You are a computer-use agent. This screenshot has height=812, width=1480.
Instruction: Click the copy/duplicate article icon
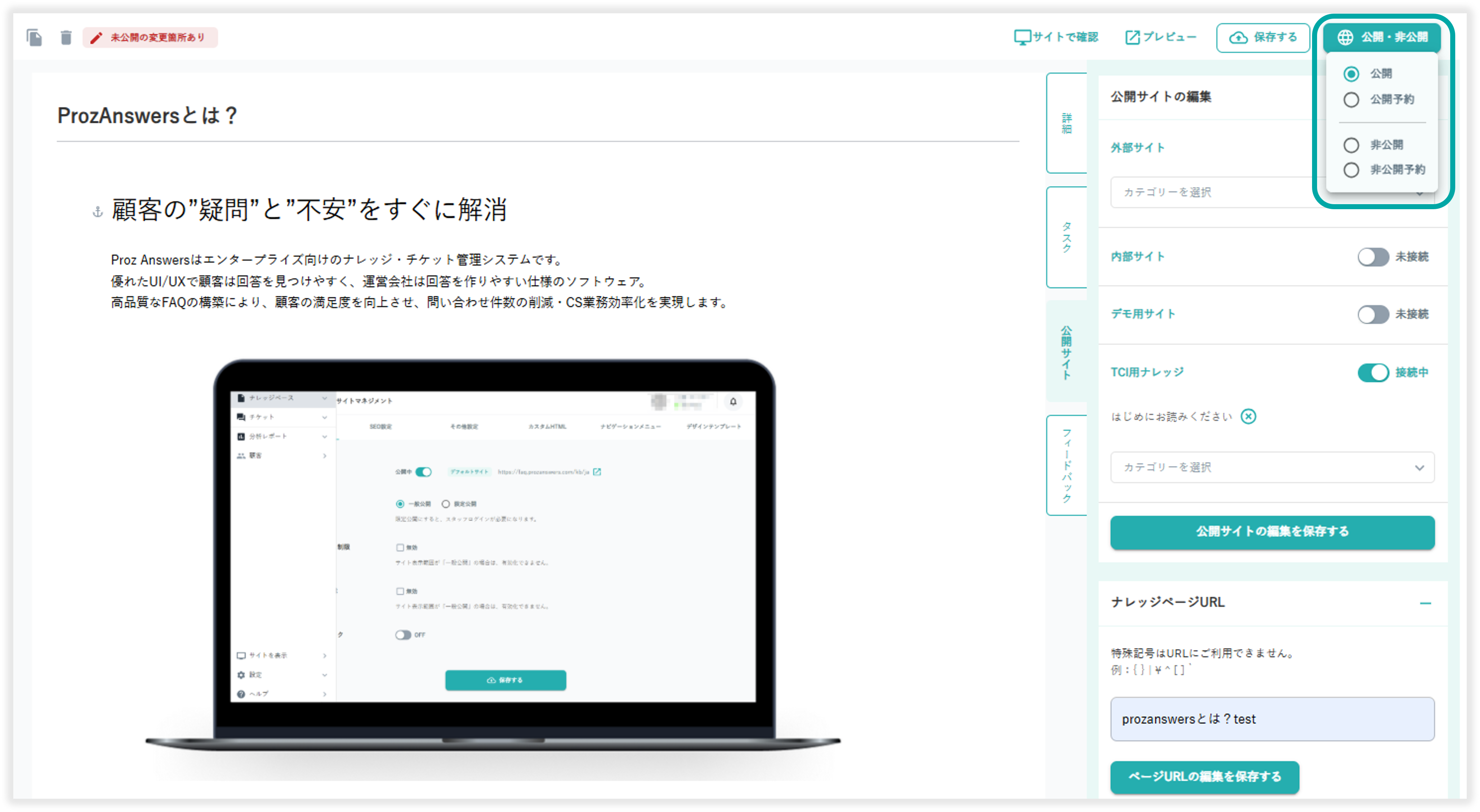click(x=34, y=37)
